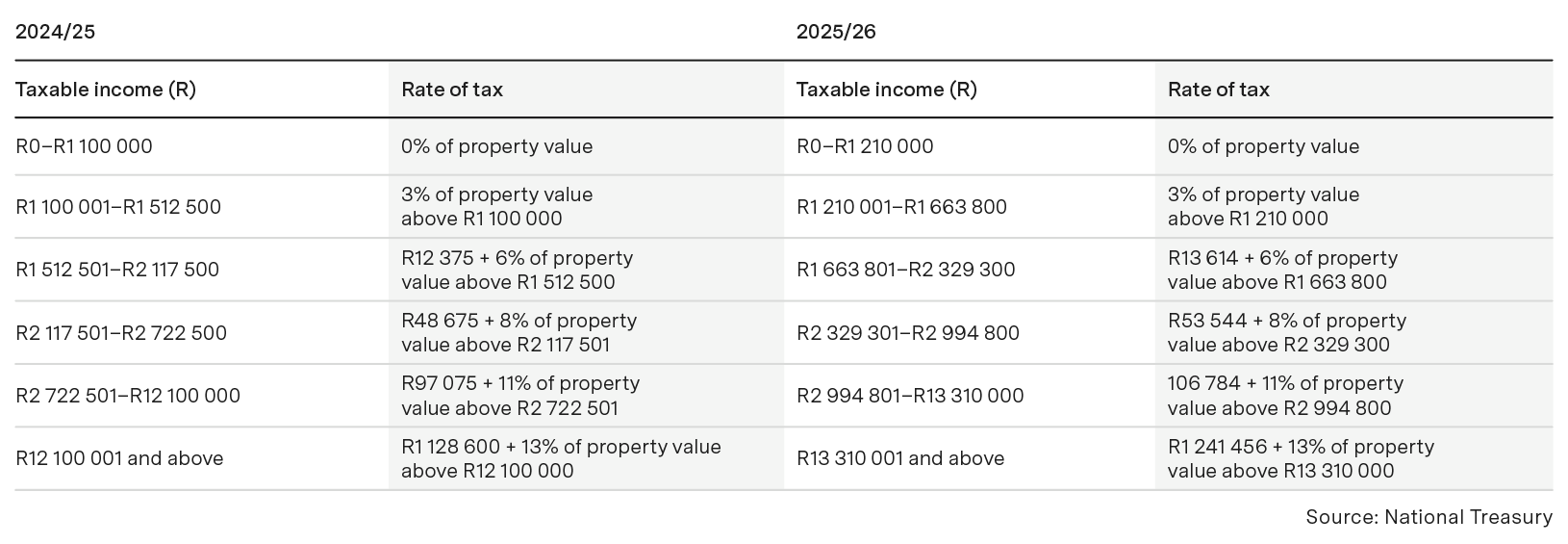Select the R1 210 001–R1 663 800 cell
This screenshot has width=1568, height=544.
coord(901,207)
